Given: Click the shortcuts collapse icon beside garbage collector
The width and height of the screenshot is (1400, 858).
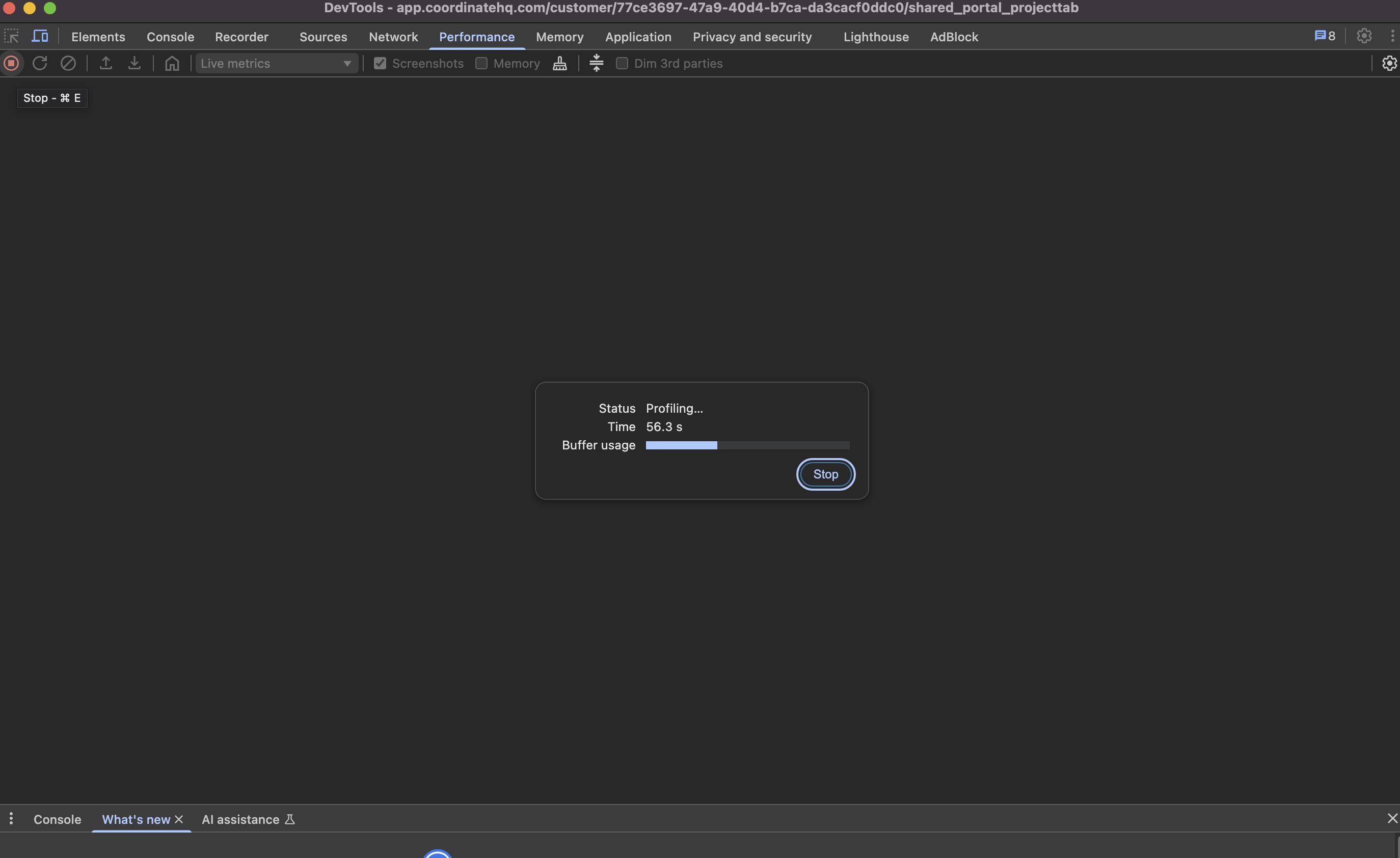Looking at the screenshot, I should tap(596, 63).
